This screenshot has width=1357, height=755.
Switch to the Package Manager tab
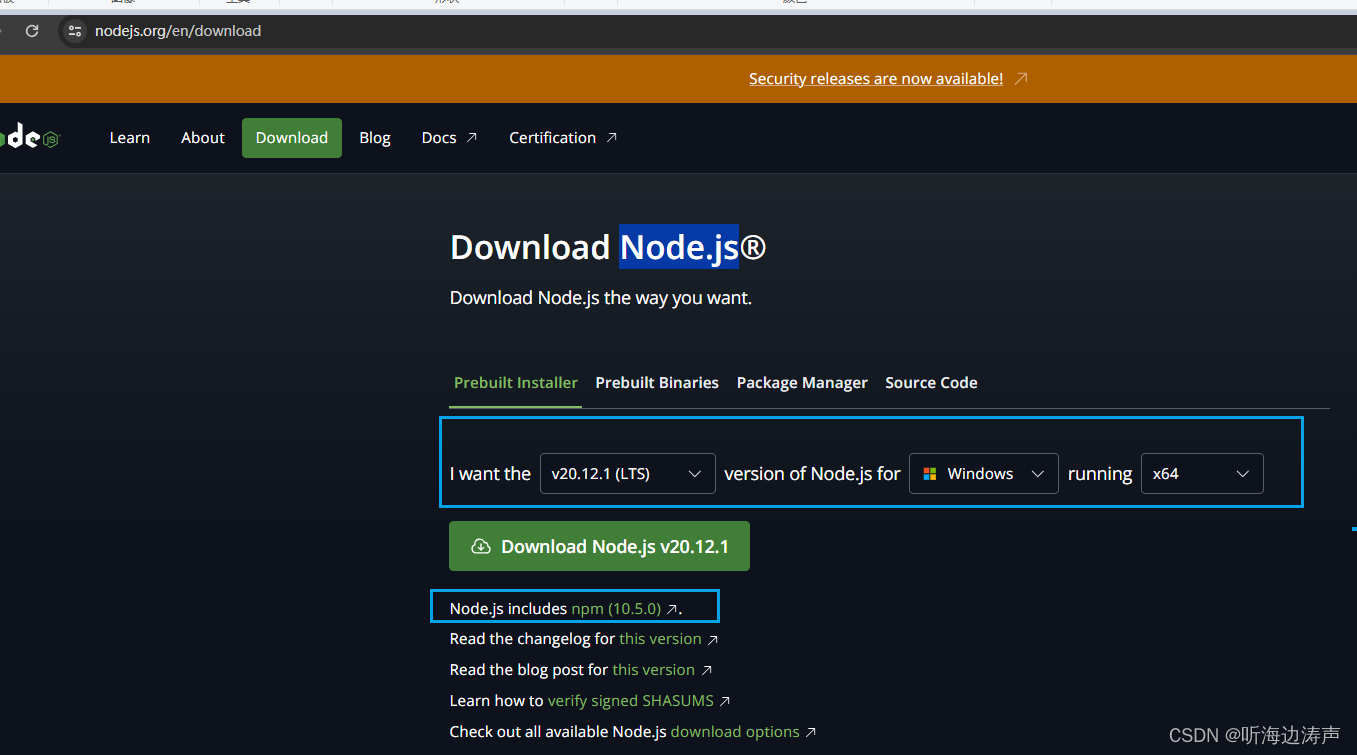[802, 382]
